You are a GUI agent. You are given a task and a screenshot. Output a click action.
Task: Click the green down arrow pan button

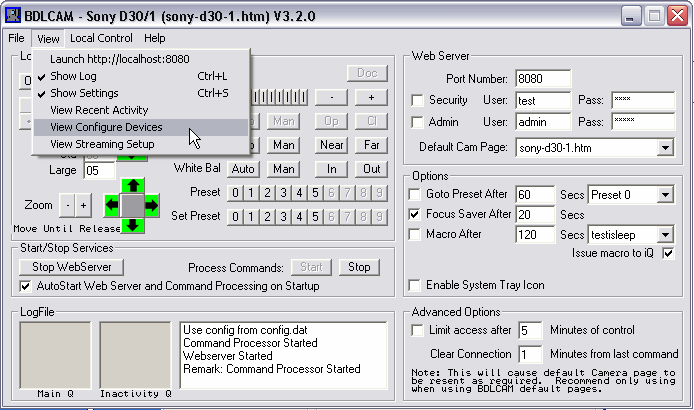pos(132,225)
